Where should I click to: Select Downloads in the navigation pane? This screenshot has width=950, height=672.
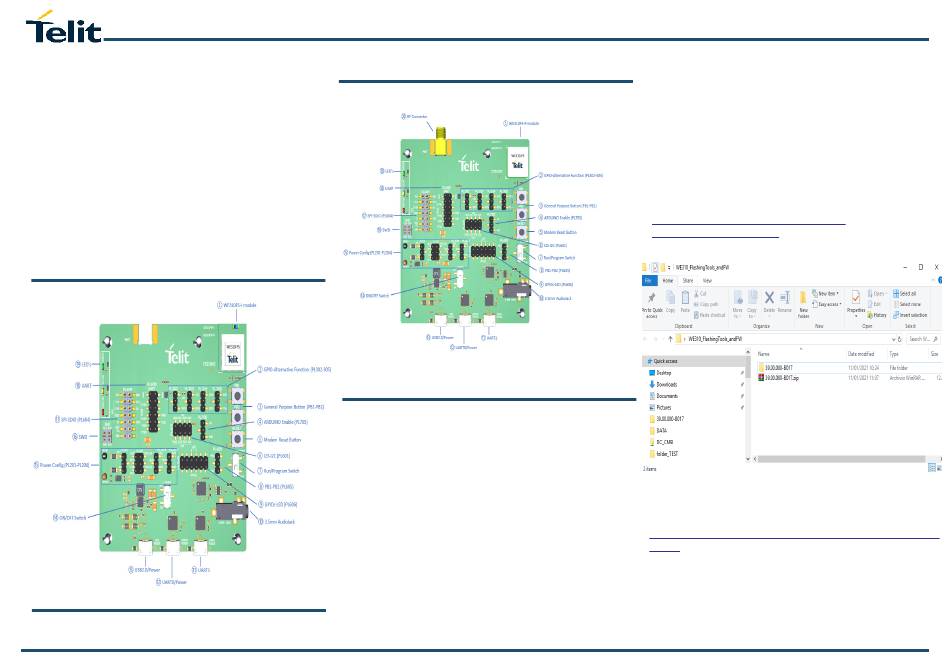point(665,384)
